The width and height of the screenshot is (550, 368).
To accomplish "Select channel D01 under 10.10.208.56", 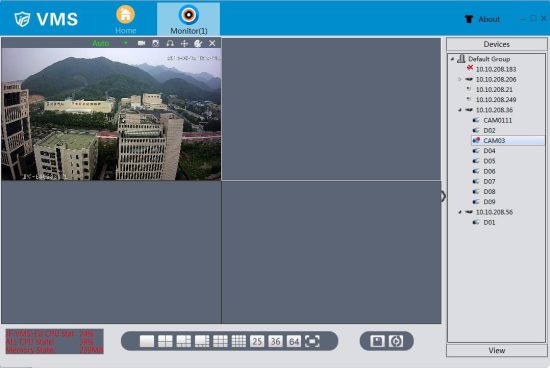I will pyautogui.click(x=489, y=222).
